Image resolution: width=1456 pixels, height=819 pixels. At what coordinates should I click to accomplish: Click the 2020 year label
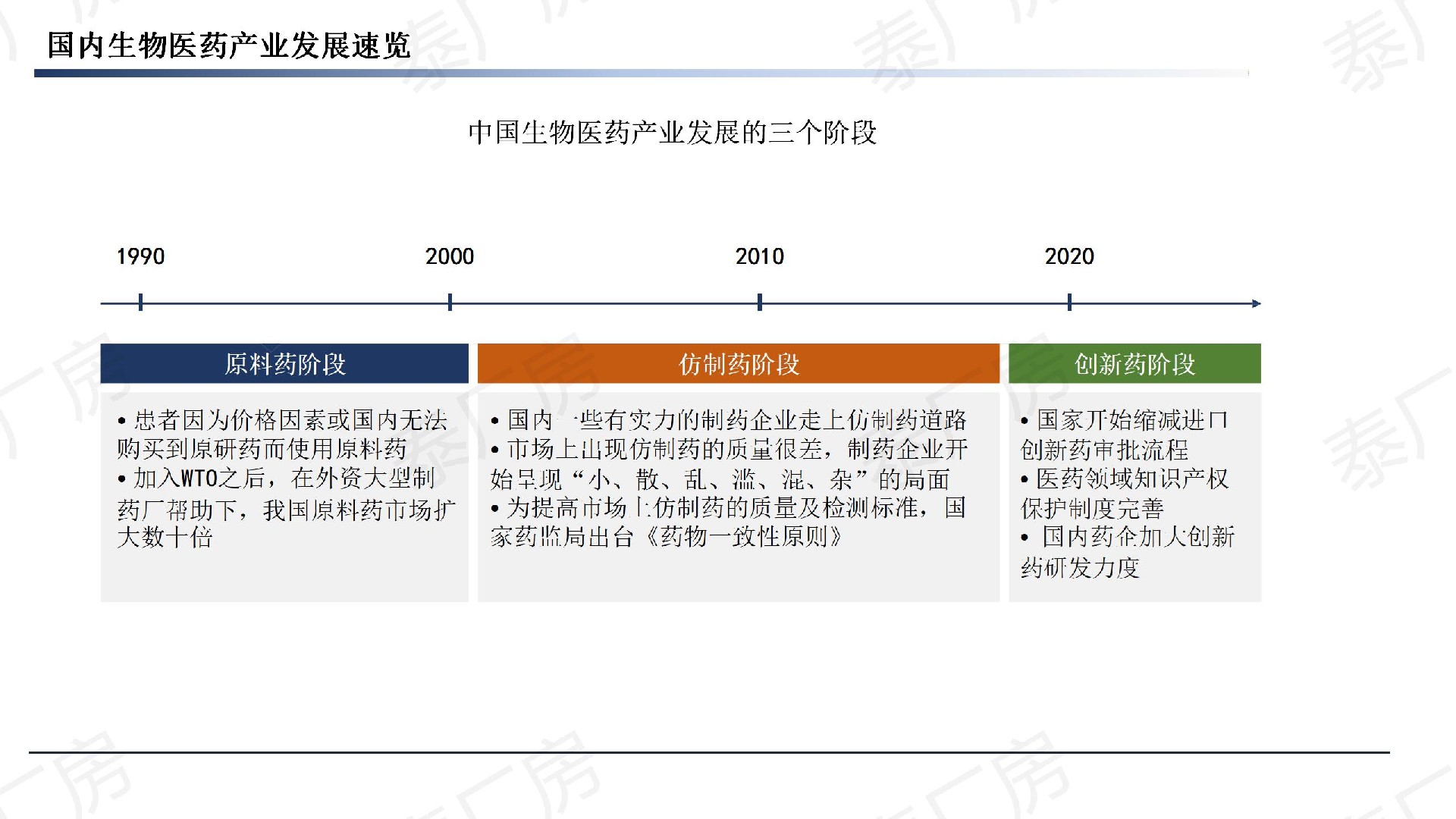(1069, 256)
